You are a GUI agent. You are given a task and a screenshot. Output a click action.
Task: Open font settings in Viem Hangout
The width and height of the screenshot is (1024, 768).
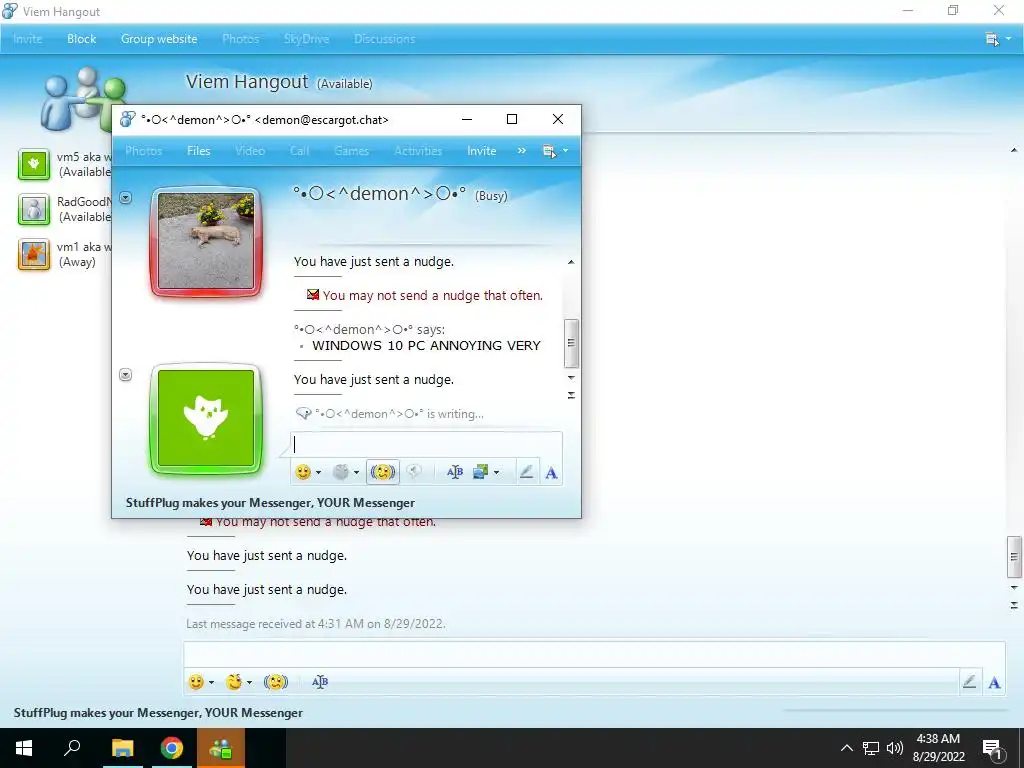tap(994, 682)
